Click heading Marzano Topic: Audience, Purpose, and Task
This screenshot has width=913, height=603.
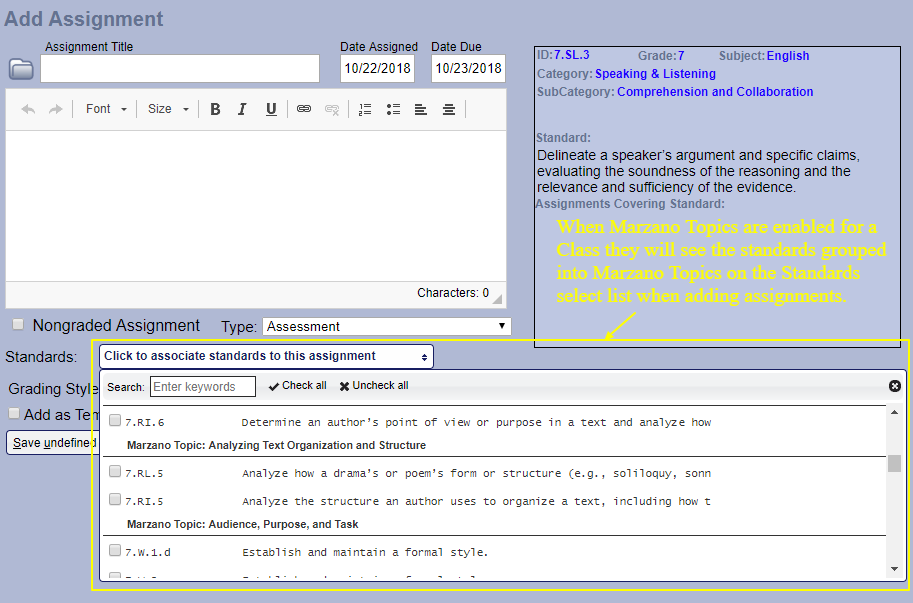coord(243,524)
